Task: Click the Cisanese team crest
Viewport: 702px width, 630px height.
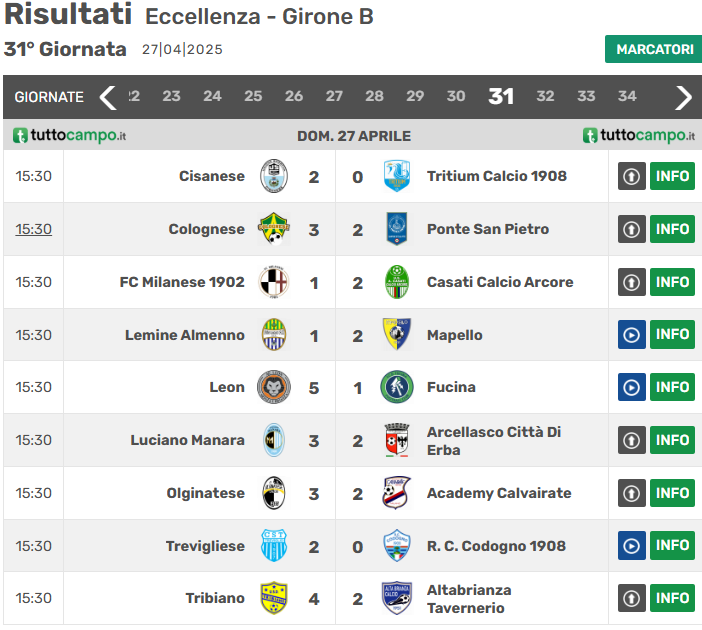Action: (273, 176)
